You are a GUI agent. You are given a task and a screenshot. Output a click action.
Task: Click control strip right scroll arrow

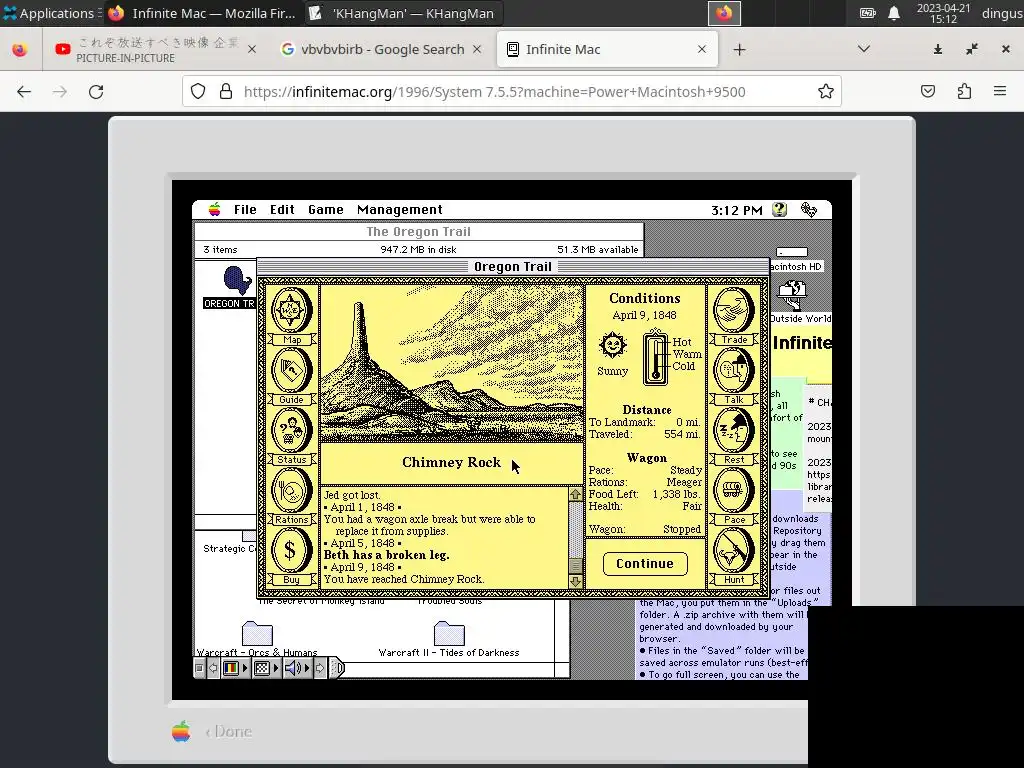pos(319,668)
